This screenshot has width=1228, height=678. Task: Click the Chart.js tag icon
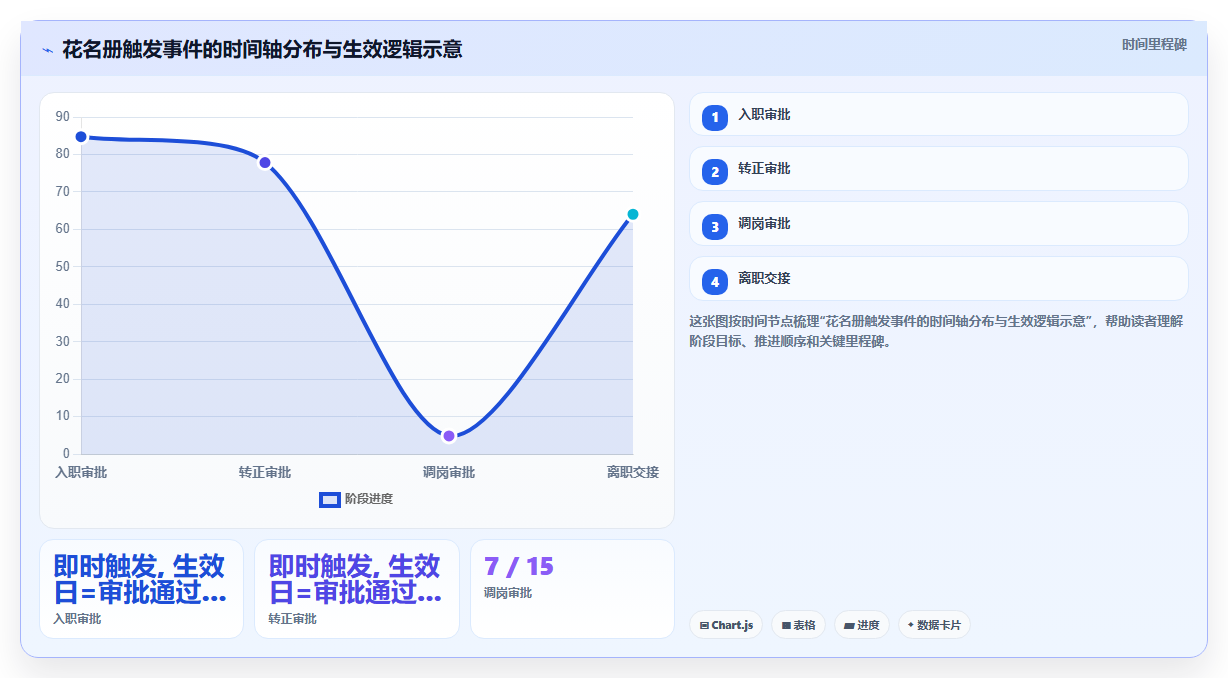[704, 625]
